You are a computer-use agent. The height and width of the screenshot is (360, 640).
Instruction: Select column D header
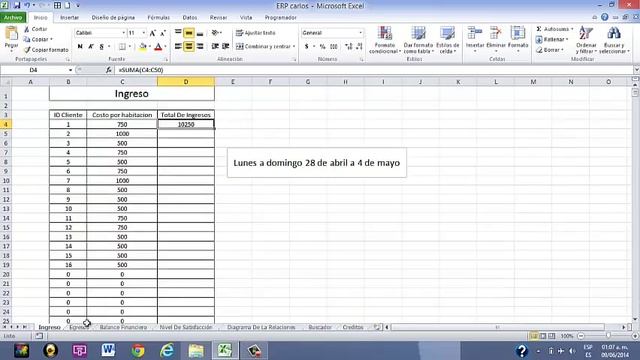(186, 82)
